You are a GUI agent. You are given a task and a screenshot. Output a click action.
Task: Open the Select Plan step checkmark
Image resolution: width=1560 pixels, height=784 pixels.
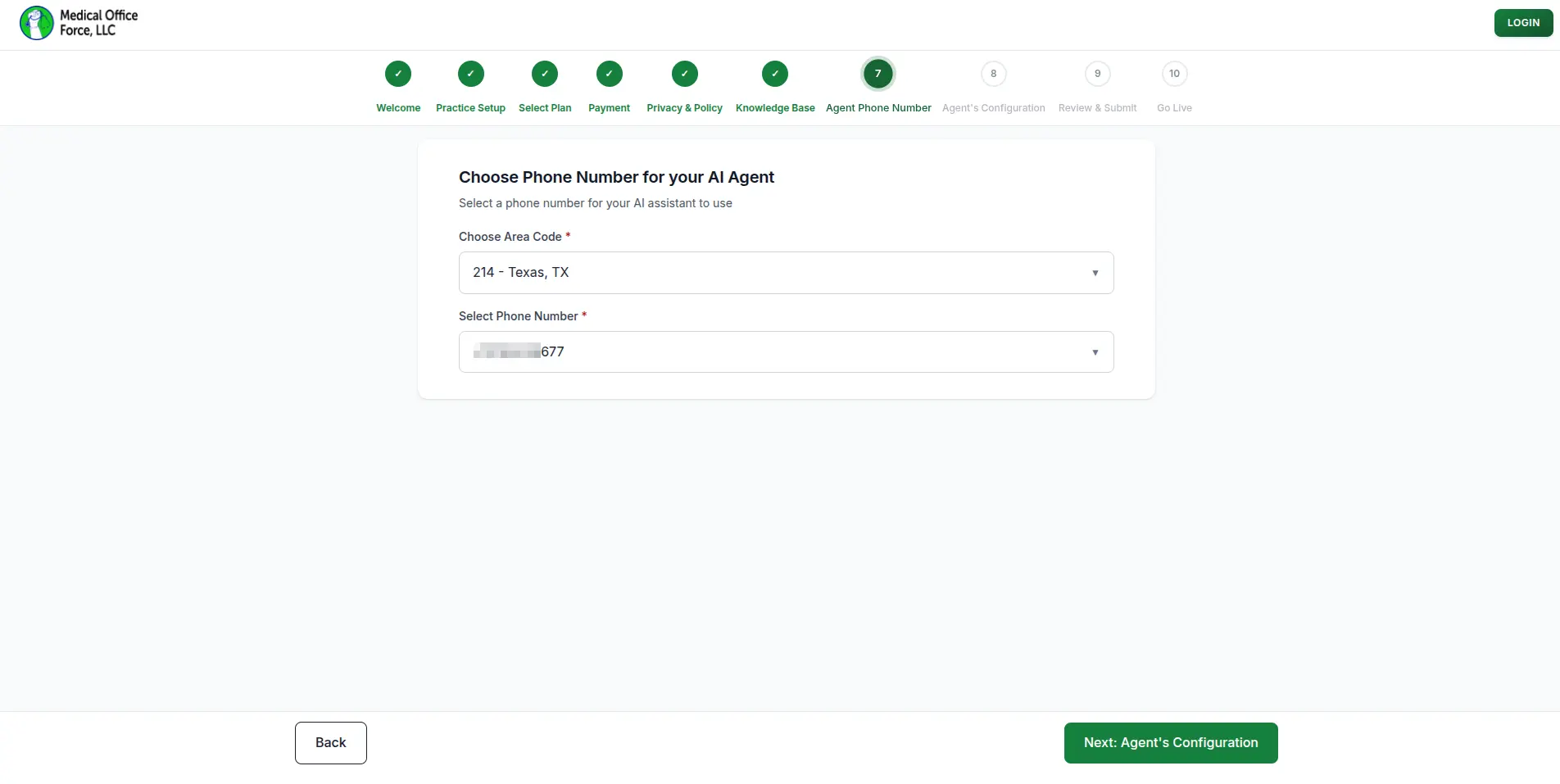545,74
